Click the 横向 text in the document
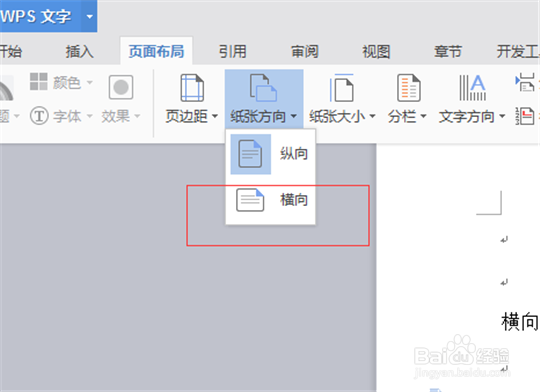 tap(520, 322)
